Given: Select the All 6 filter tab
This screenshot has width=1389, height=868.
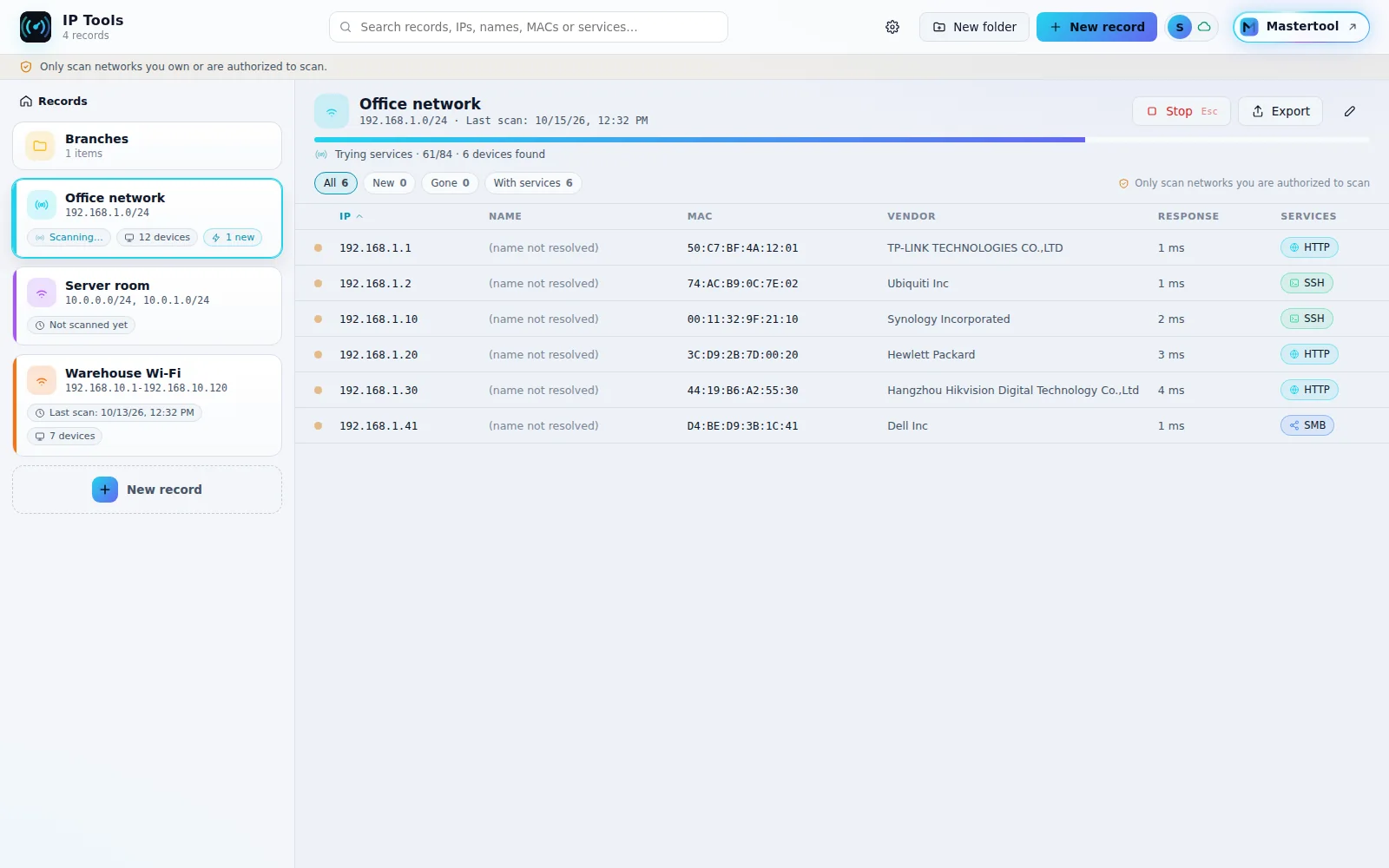Looking at the screenshot, I should pyautogui.click(x=336, y=183).
